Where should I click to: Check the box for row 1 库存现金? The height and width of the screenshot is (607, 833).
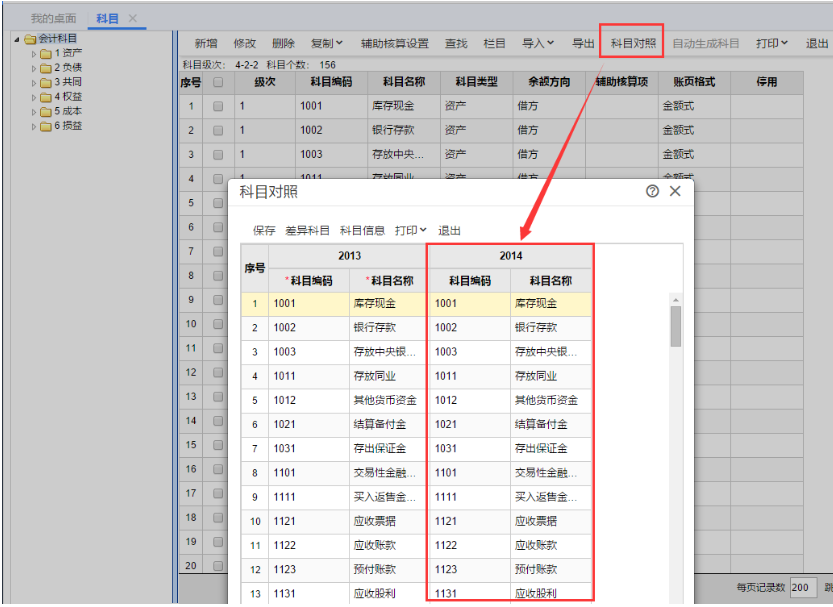pos(218,106)
